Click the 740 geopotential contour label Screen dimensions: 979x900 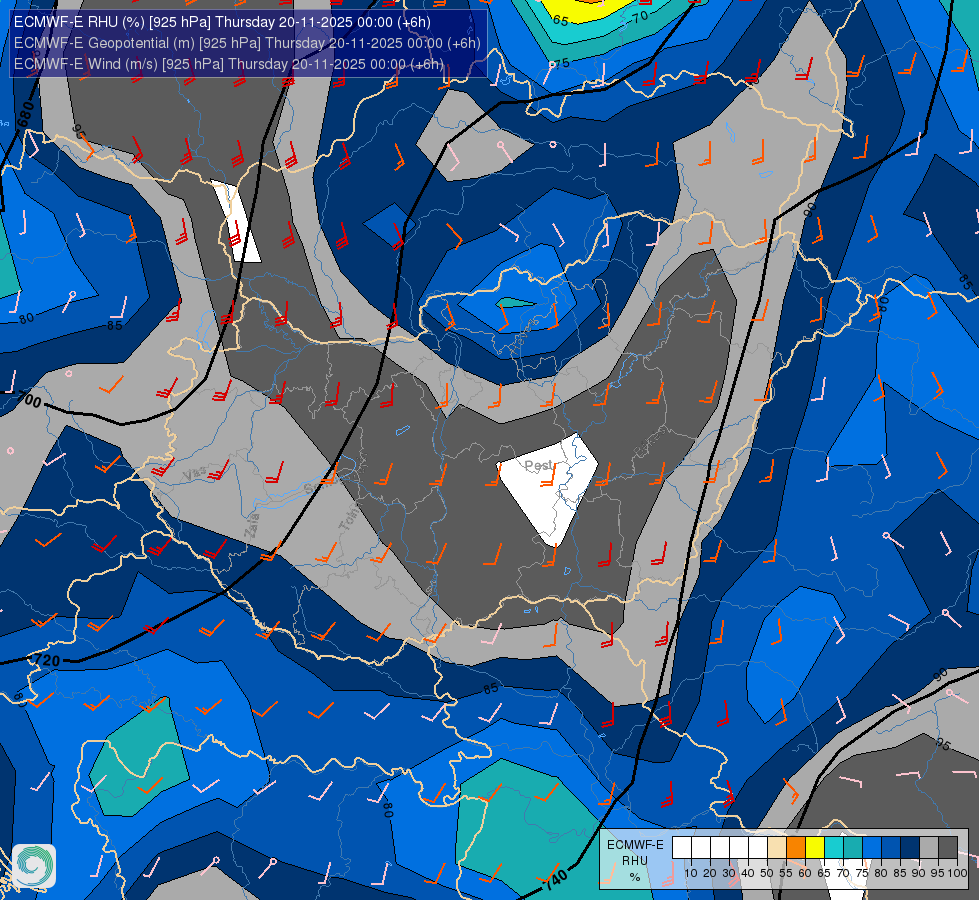554,880
